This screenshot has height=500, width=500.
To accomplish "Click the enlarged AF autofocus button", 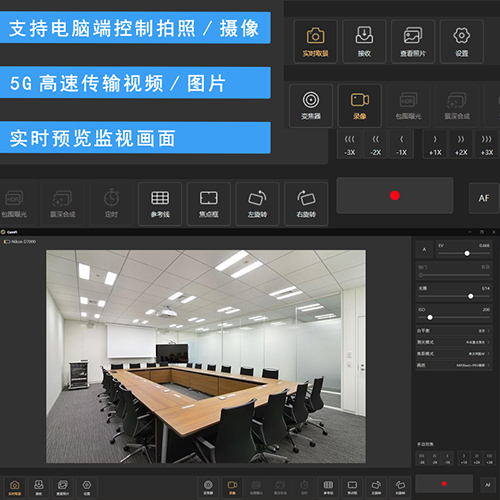I will pyautogui.click(x=484, y=198).
